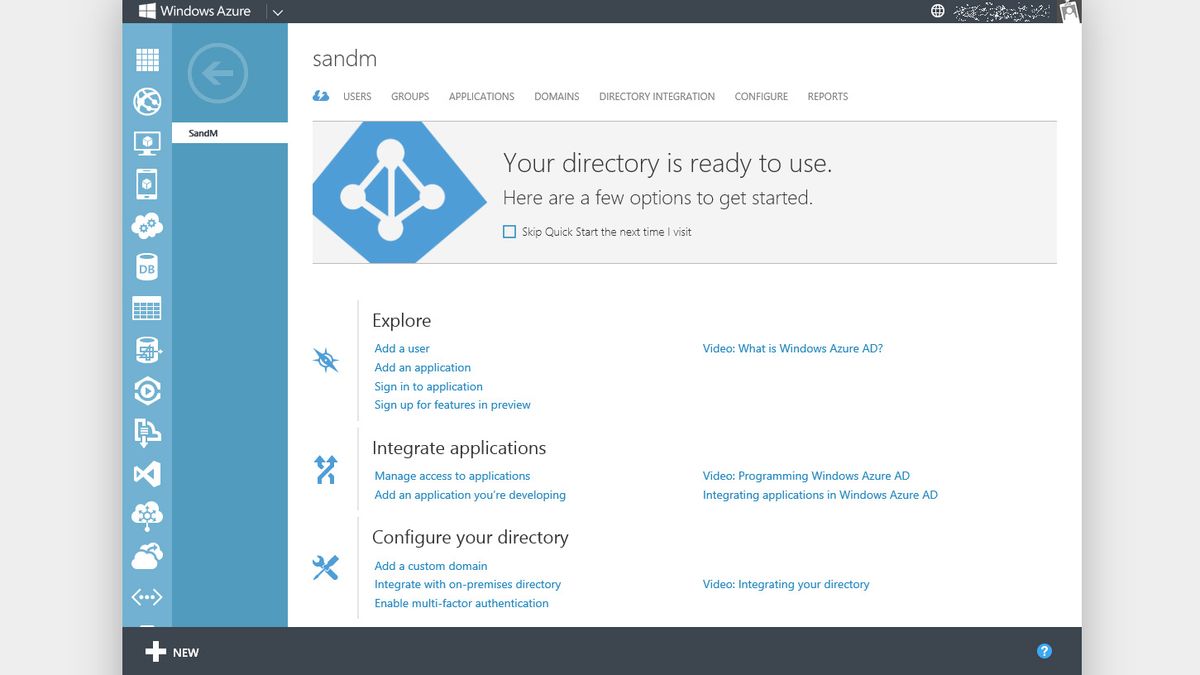Click the NEW button in bottom bar
This screenshot has height=675, width=1200.
click(x=172, y=651)
